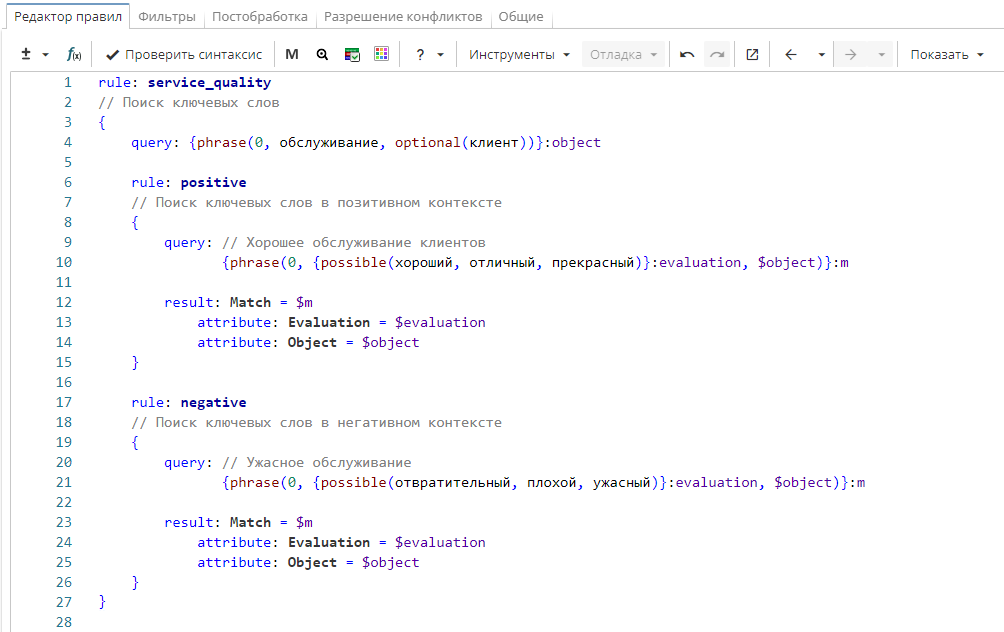This screenshot has height=632, width=1004.
Task: Click '$object' on line 14
Action: (x=391, y=343)
